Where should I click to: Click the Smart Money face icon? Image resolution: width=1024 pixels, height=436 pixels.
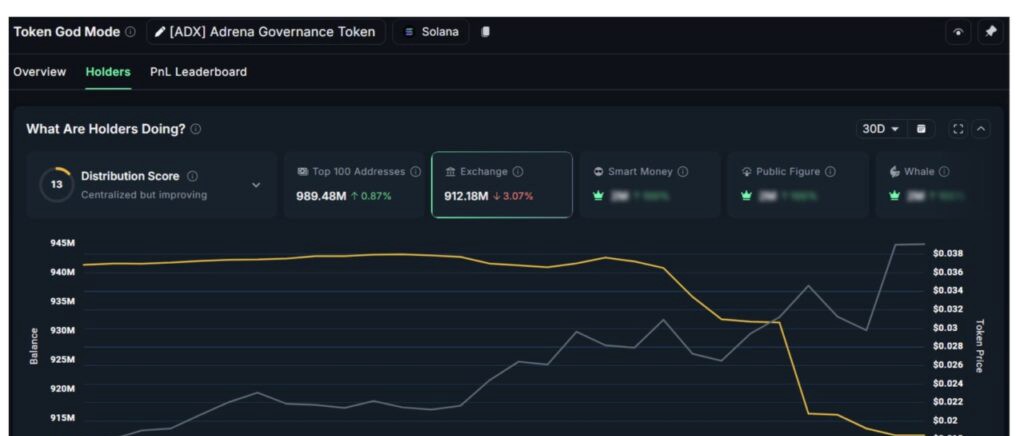tap(598, 172)
